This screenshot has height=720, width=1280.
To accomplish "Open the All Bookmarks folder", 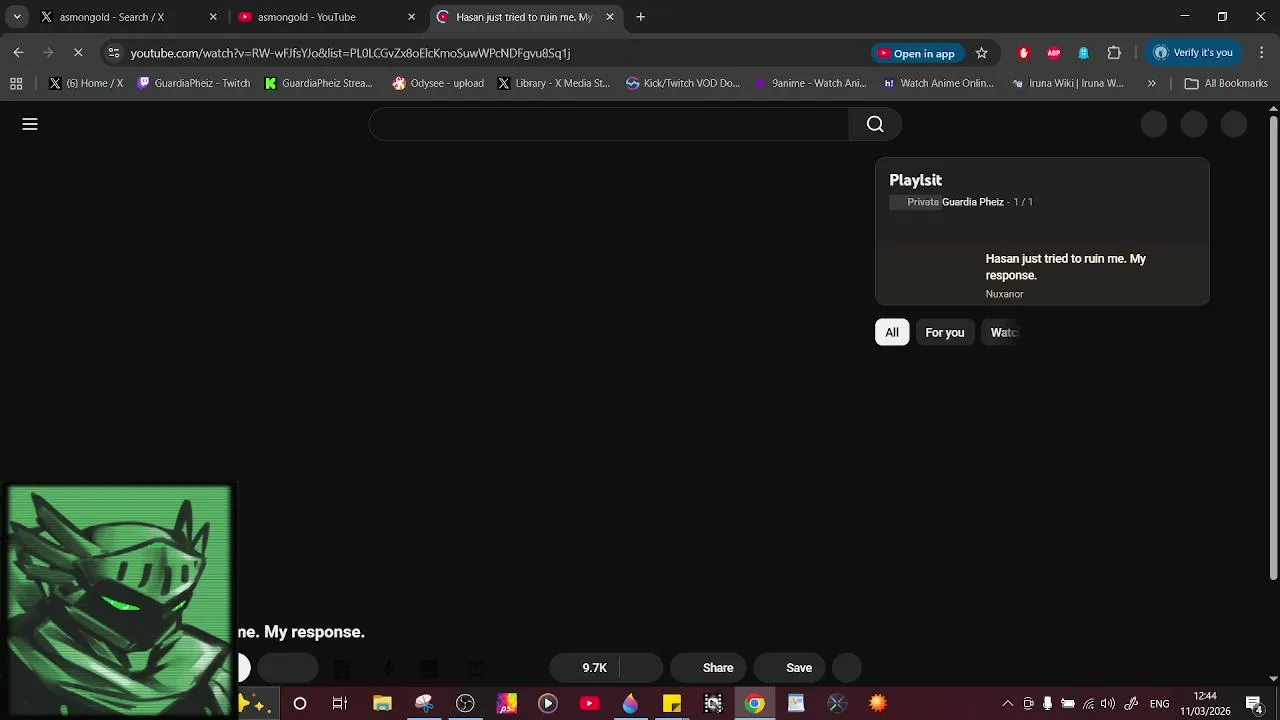I will click(1226, 84).
